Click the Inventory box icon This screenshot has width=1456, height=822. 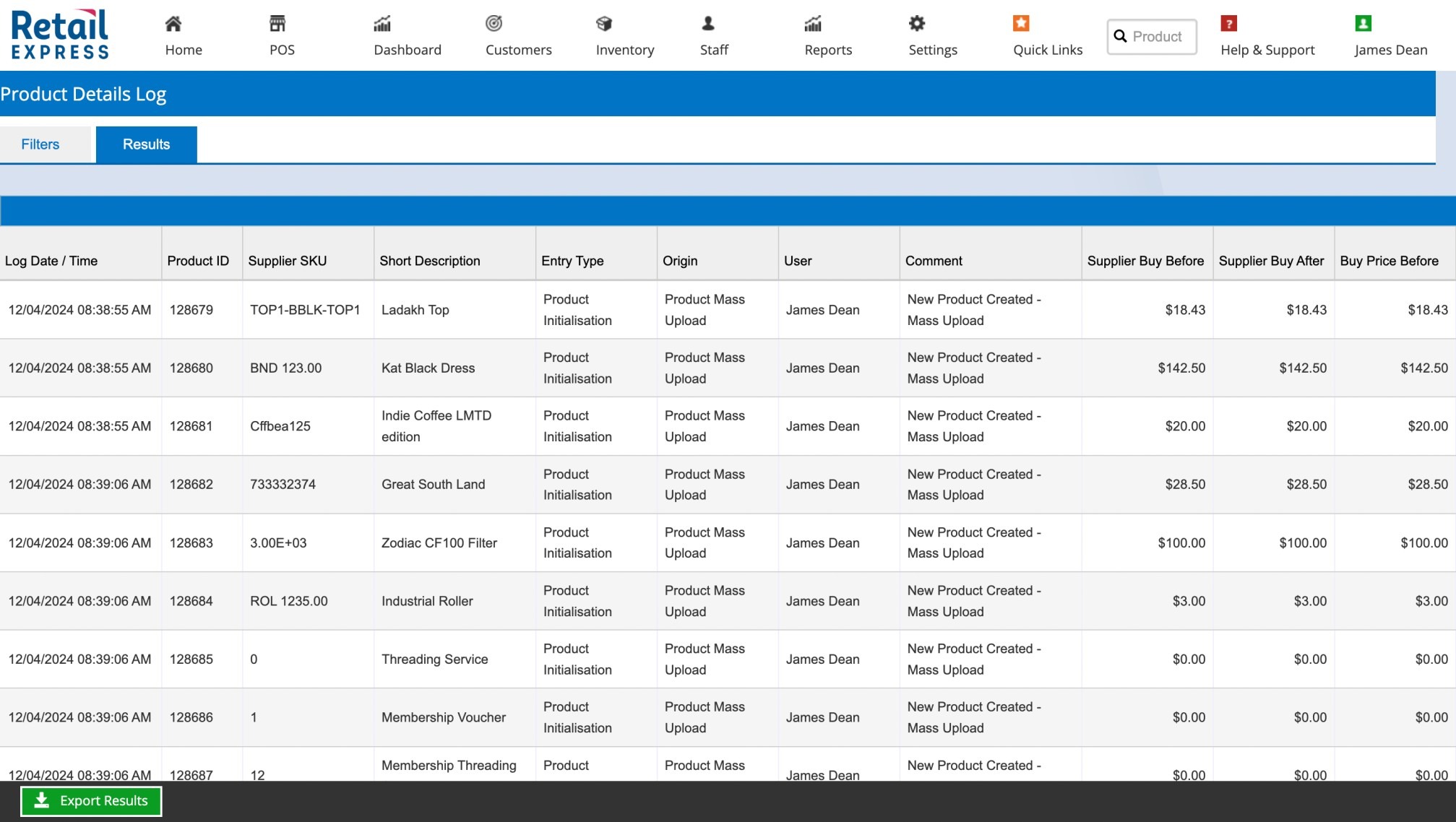click(604, 24)
